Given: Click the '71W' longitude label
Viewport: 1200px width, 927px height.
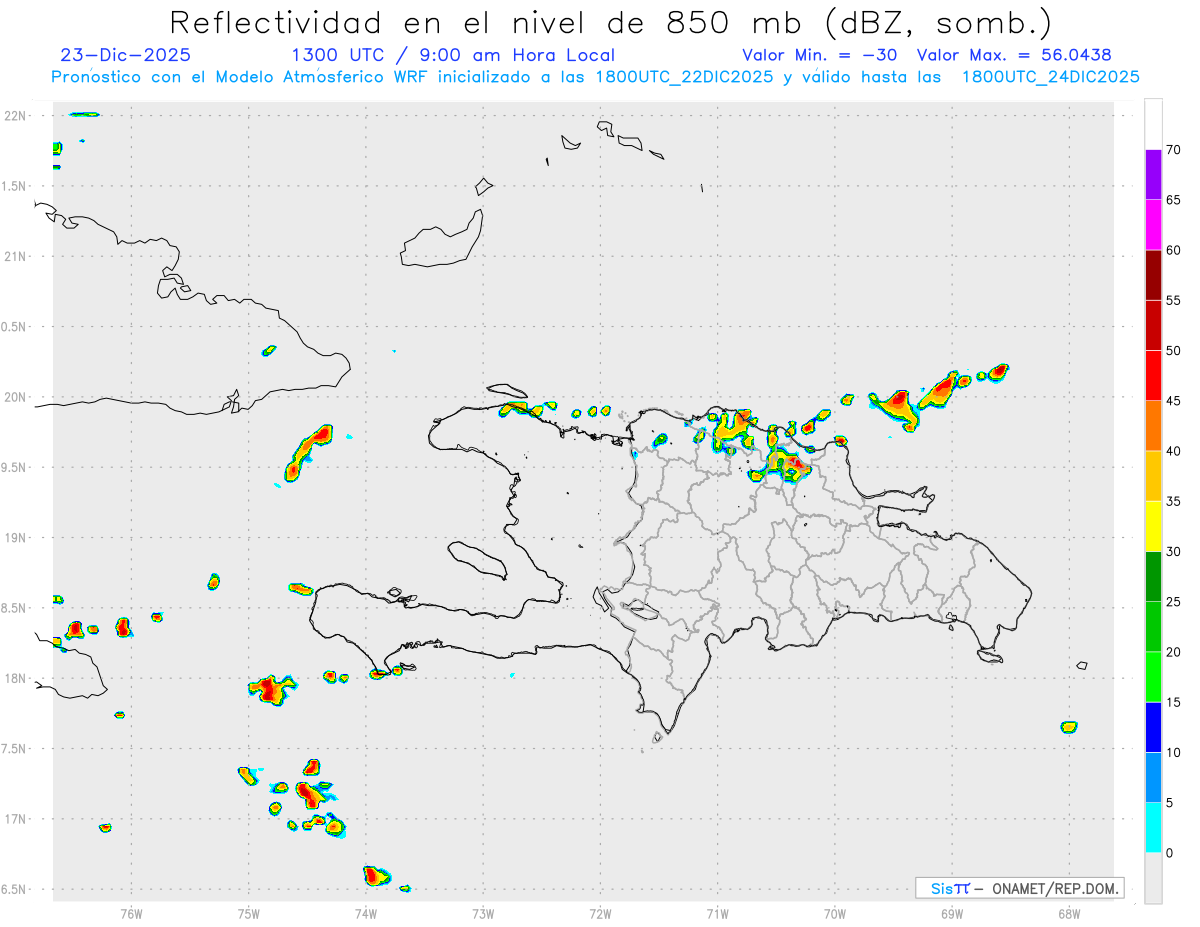Looking at the screenshot, I should point(717,912).
